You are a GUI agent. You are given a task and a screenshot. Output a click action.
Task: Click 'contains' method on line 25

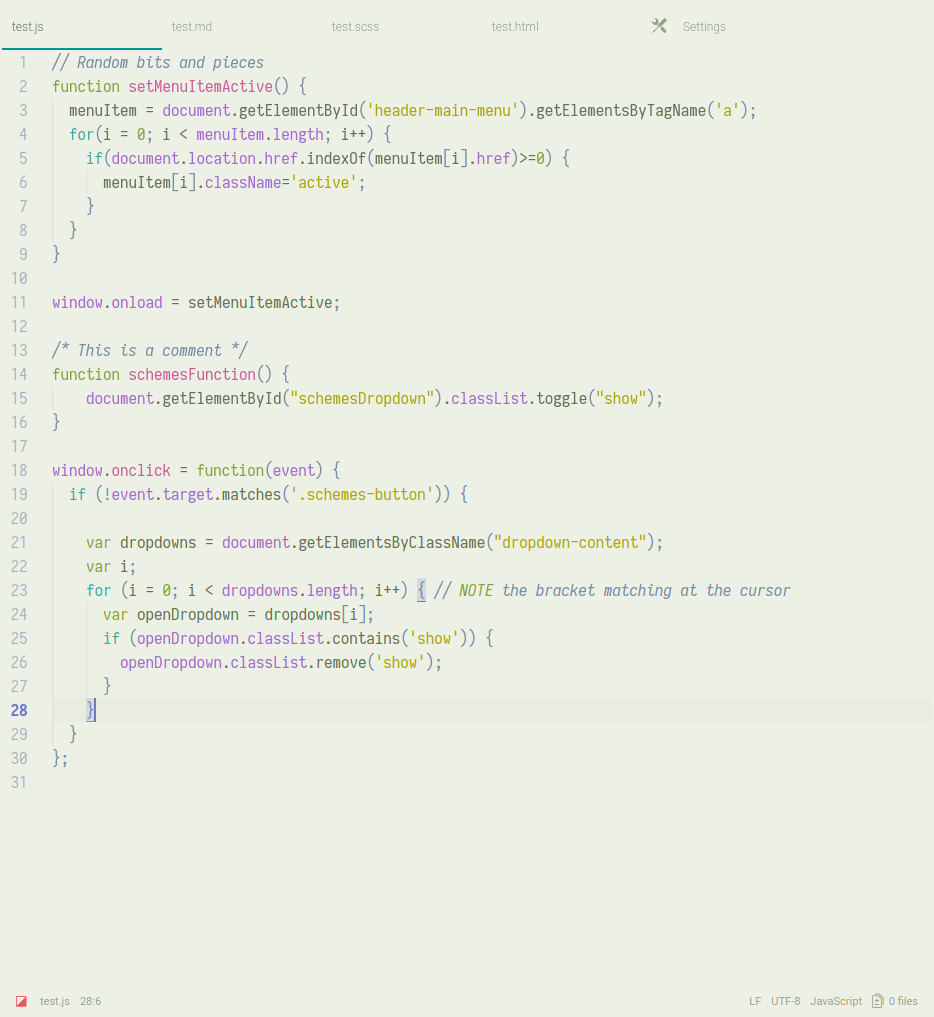tap(366, 638)
